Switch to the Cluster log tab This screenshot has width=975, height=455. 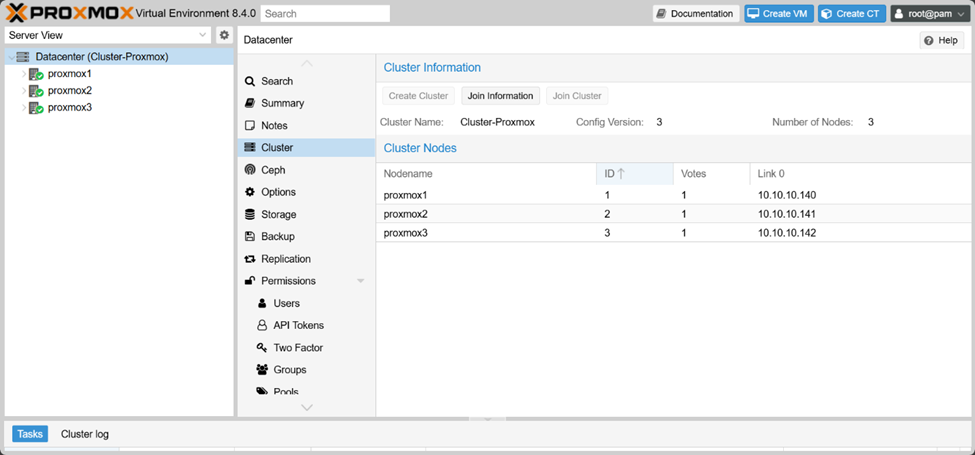pyautogui.click(x=85, y=434)
